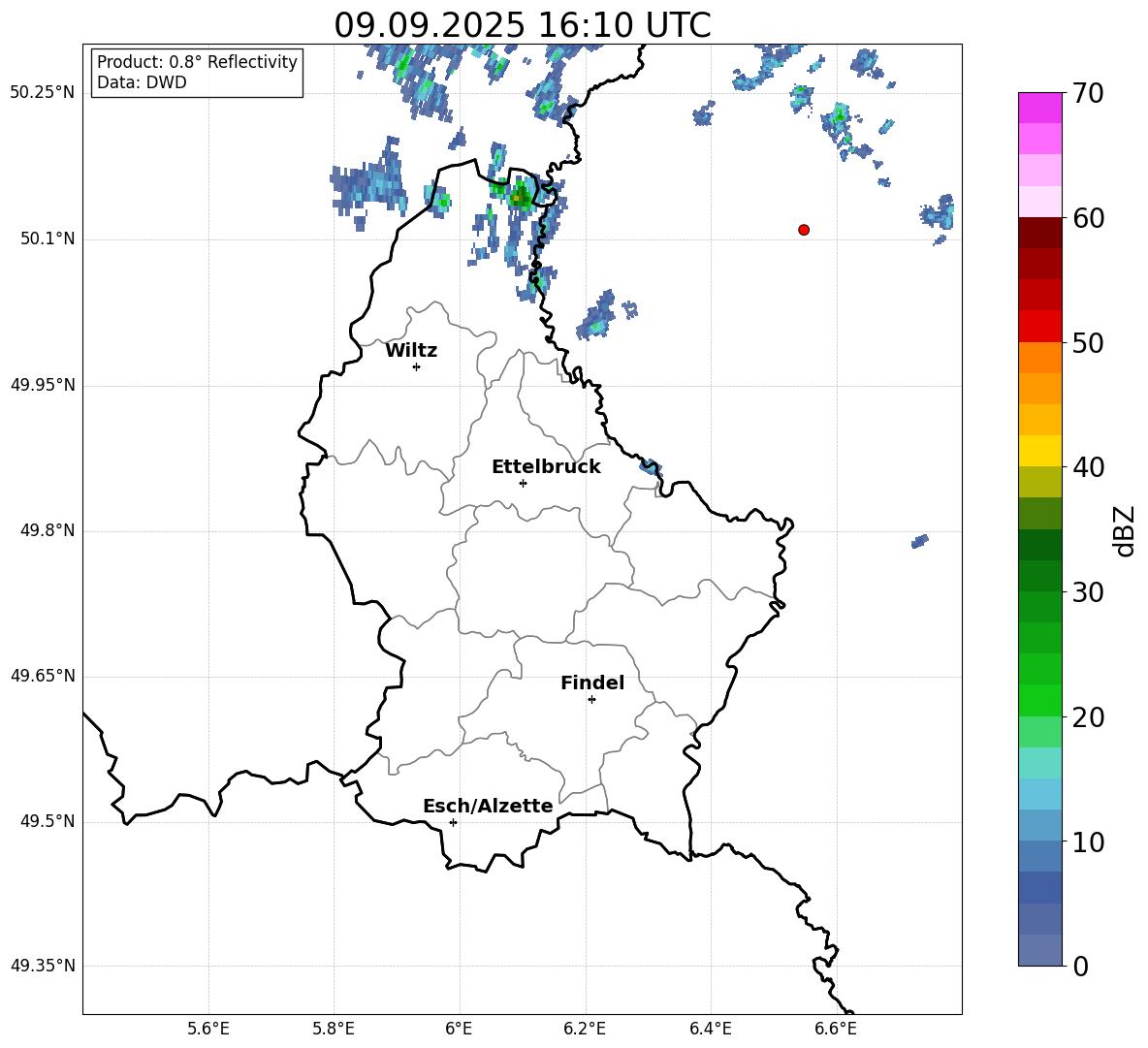Click the Wiltz label
This screenshot has width=1148, height=1048.
click(x=411, y=351)
